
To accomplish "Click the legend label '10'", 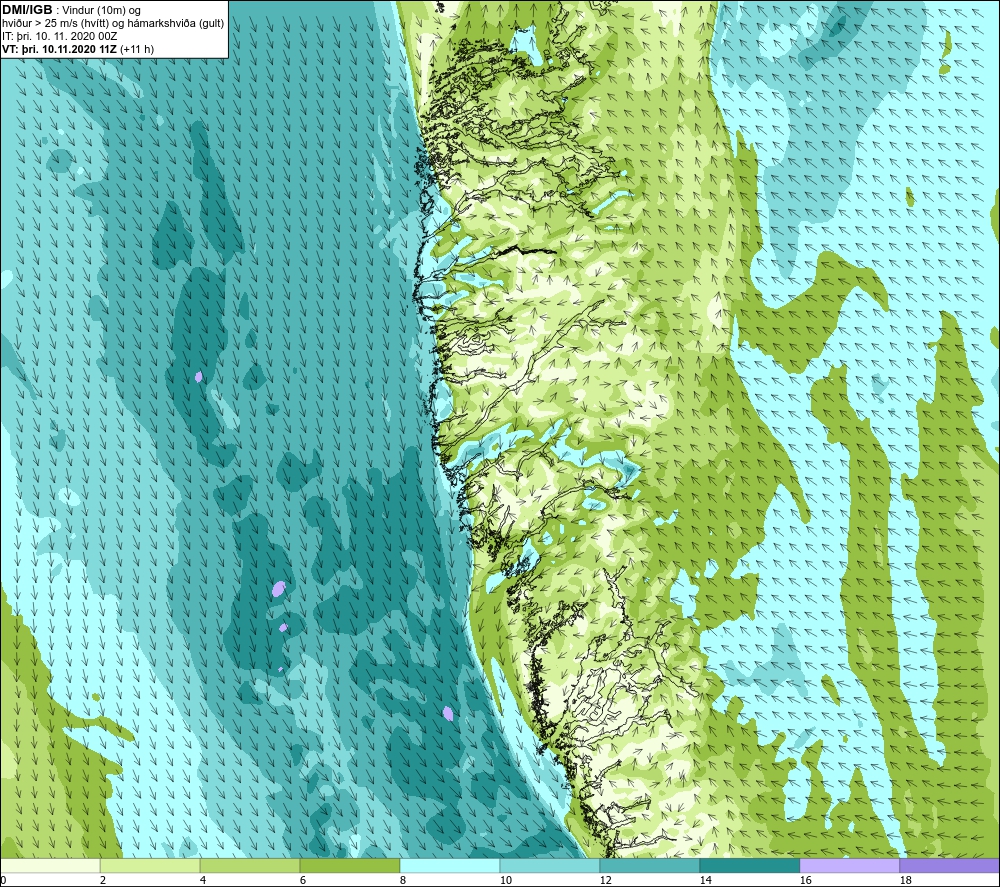I will [505, 880].
